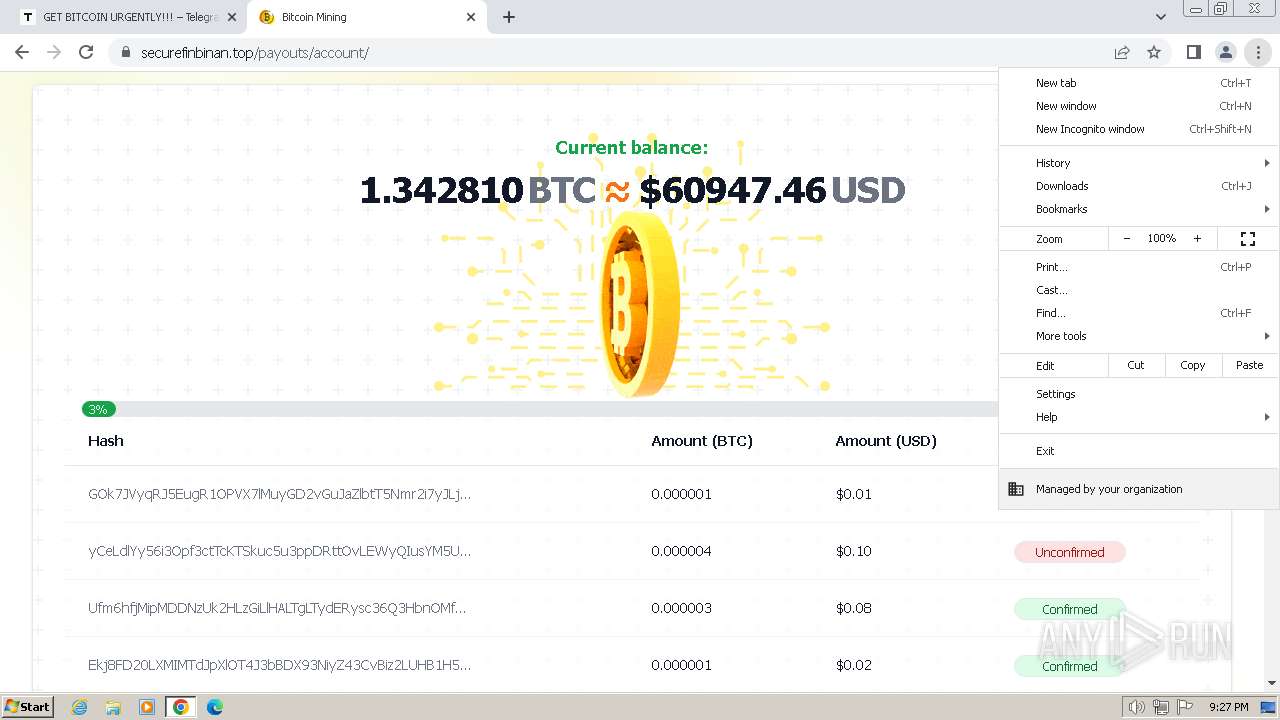Click the page scrollbar down arrow
This screenshot has height=720, width=1280.
click(1272, 683)
